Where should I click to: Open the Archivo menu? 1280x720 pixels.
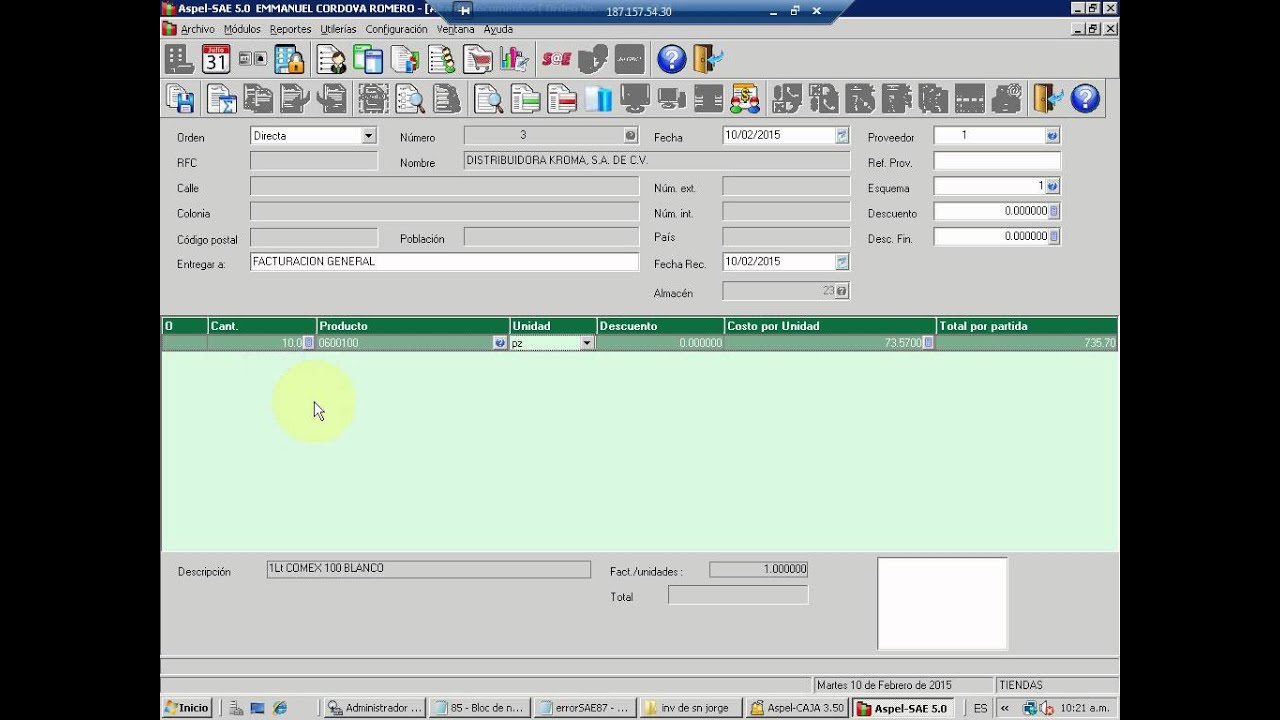click(197, 29)
